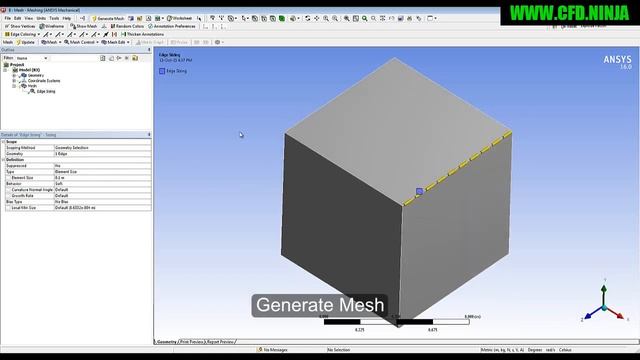This screenshot has width=640, height=360.
Task: Toggle Thicken Annotations
Action: 142,34
